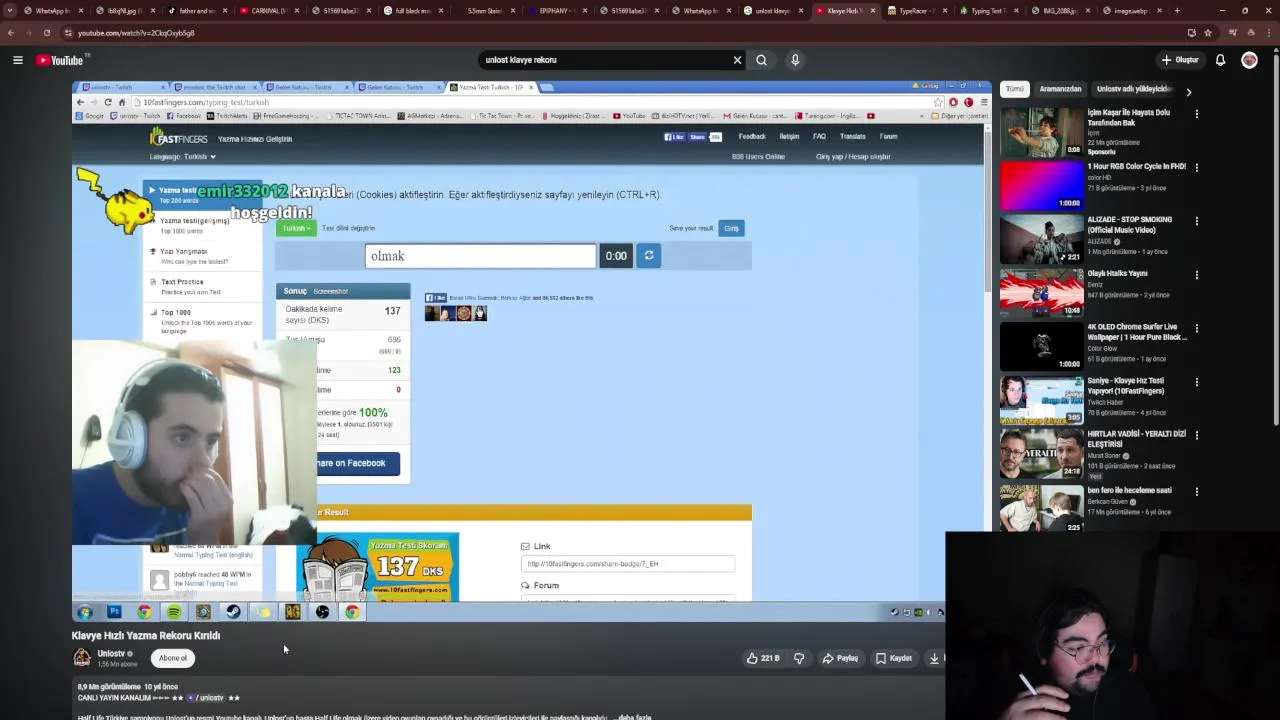This screenshot has width=1280, height=720.
Task: Open YouTube notifications bell
Action: (1220, 60)
